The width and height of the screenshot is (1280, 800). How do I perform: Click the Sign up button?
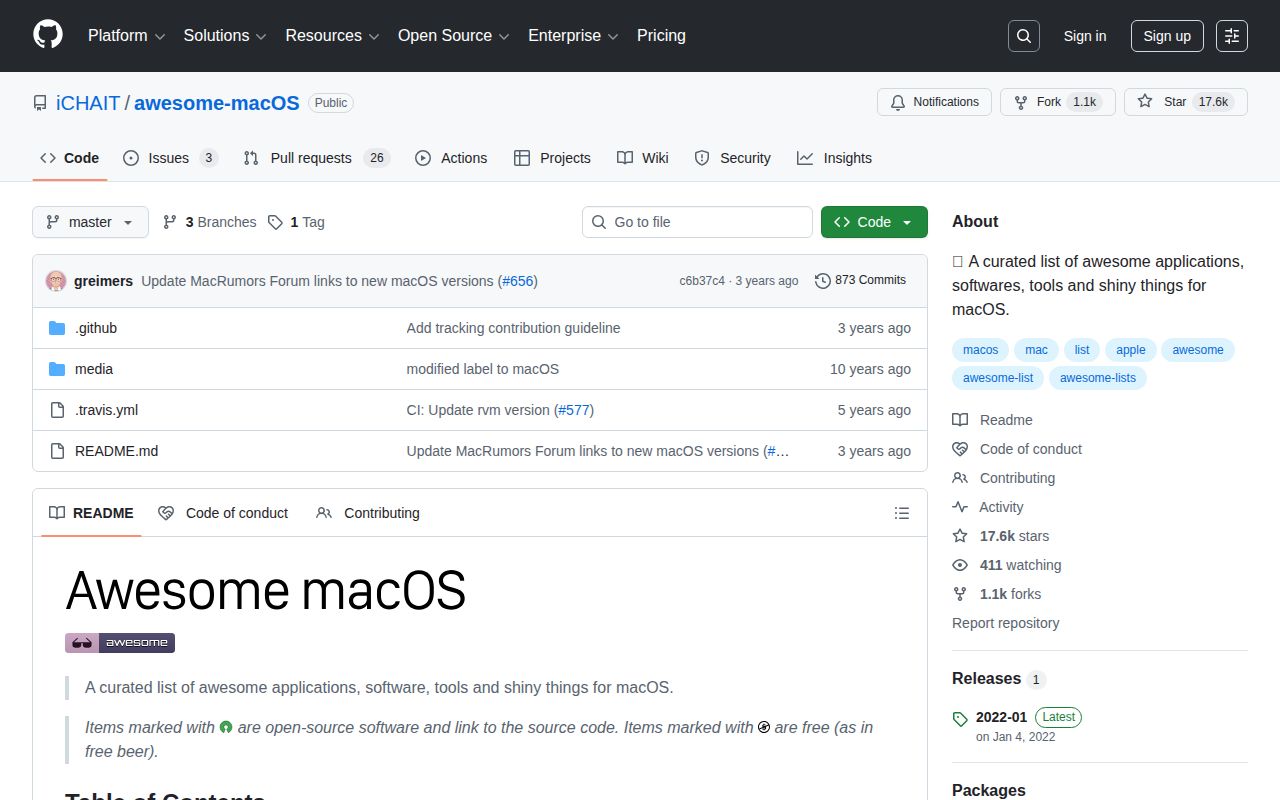1167,35
